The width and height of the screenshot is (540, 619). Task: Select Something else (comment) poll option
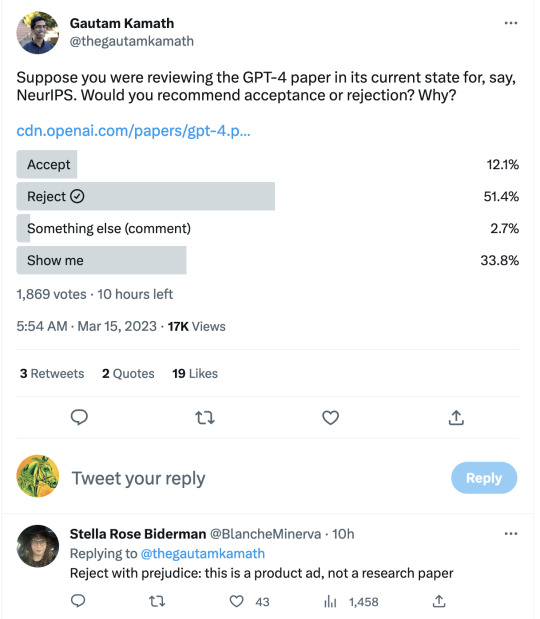tap(268, 228)
